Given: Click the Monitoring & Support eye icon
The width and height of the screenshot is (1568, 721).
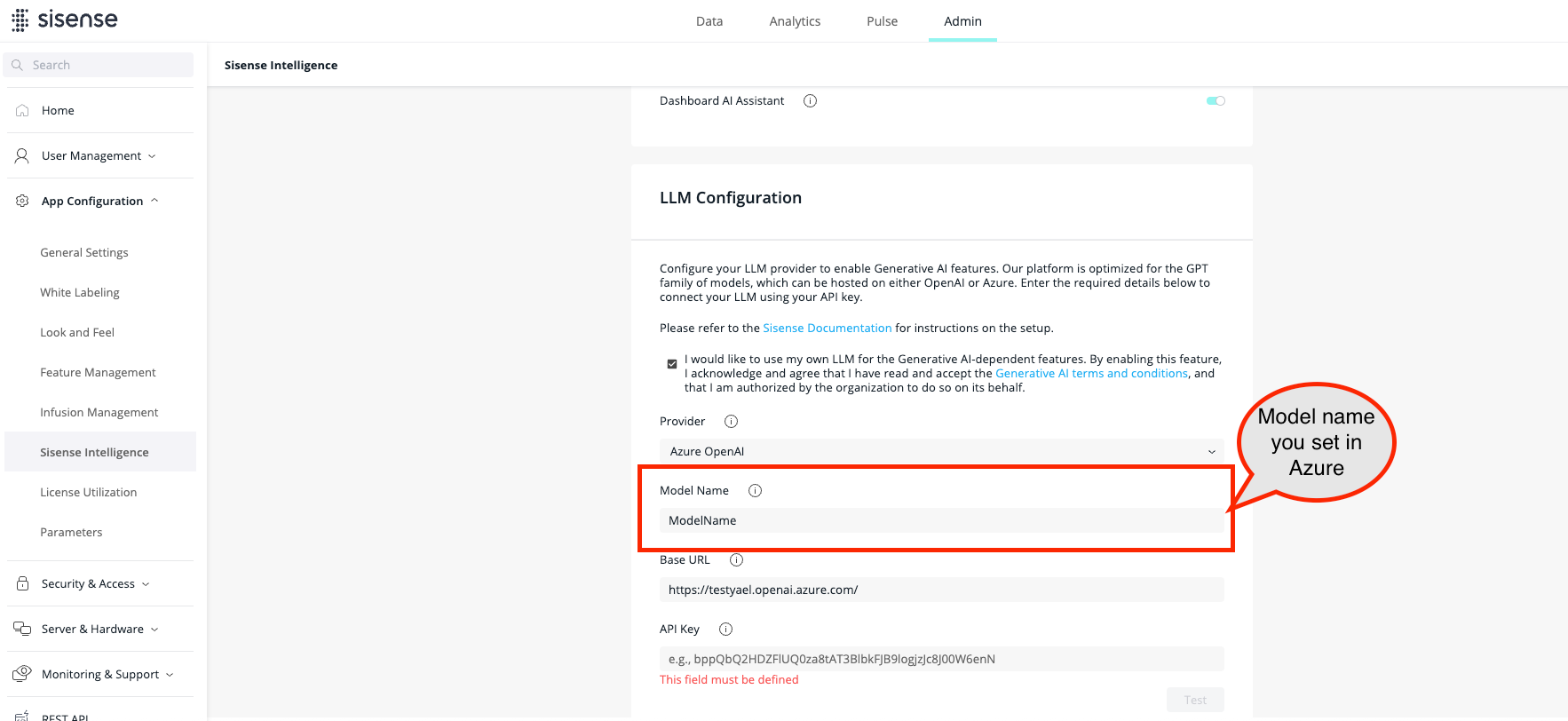Looking at the screenshot, I should [x=22, y=674].
